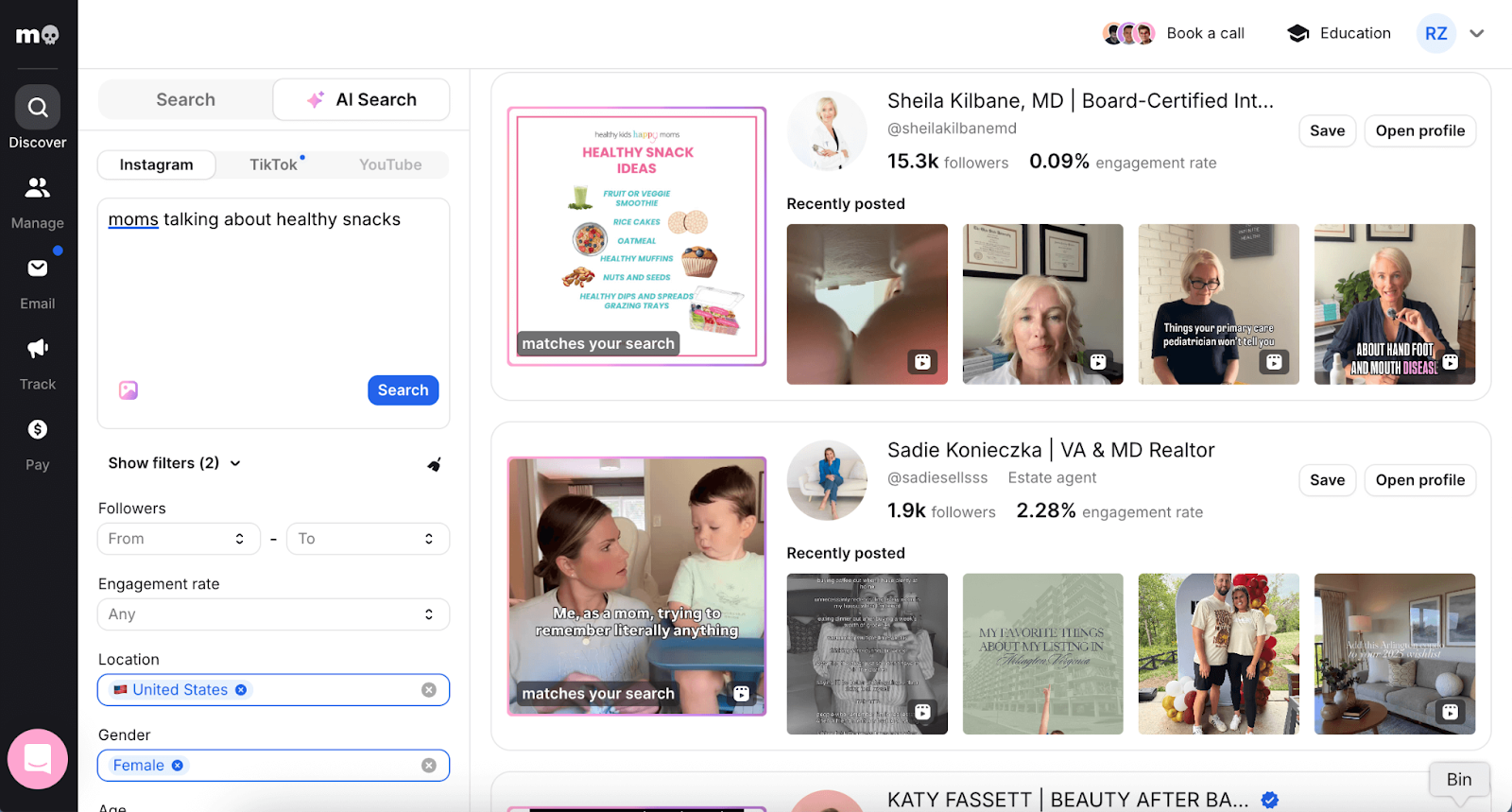This screenshot has height=812, width=1512.
Task: Open Sadie's living room interior post
Action: point(1395,654)
